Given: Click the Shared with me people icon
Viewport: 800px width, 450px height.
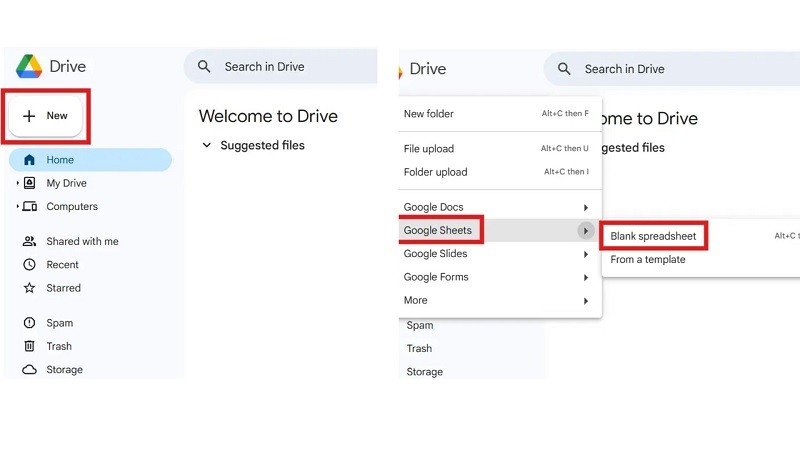Looking at the screenshot, I should pos(30,241).
